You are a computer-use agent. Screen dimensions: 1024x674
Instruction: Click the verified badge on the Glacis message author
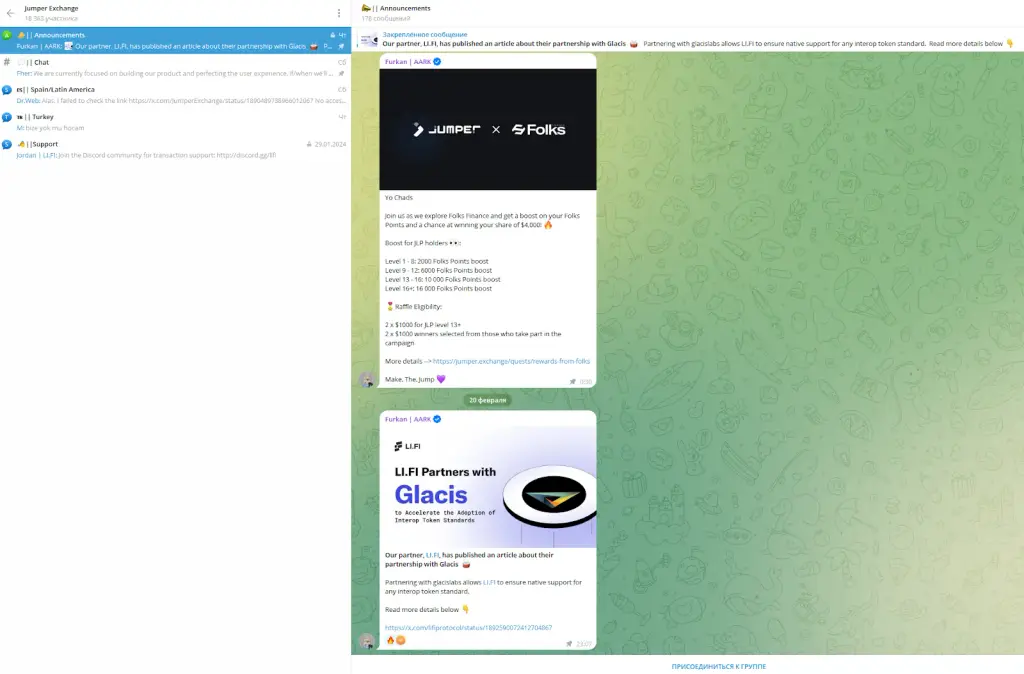[438, 419]
